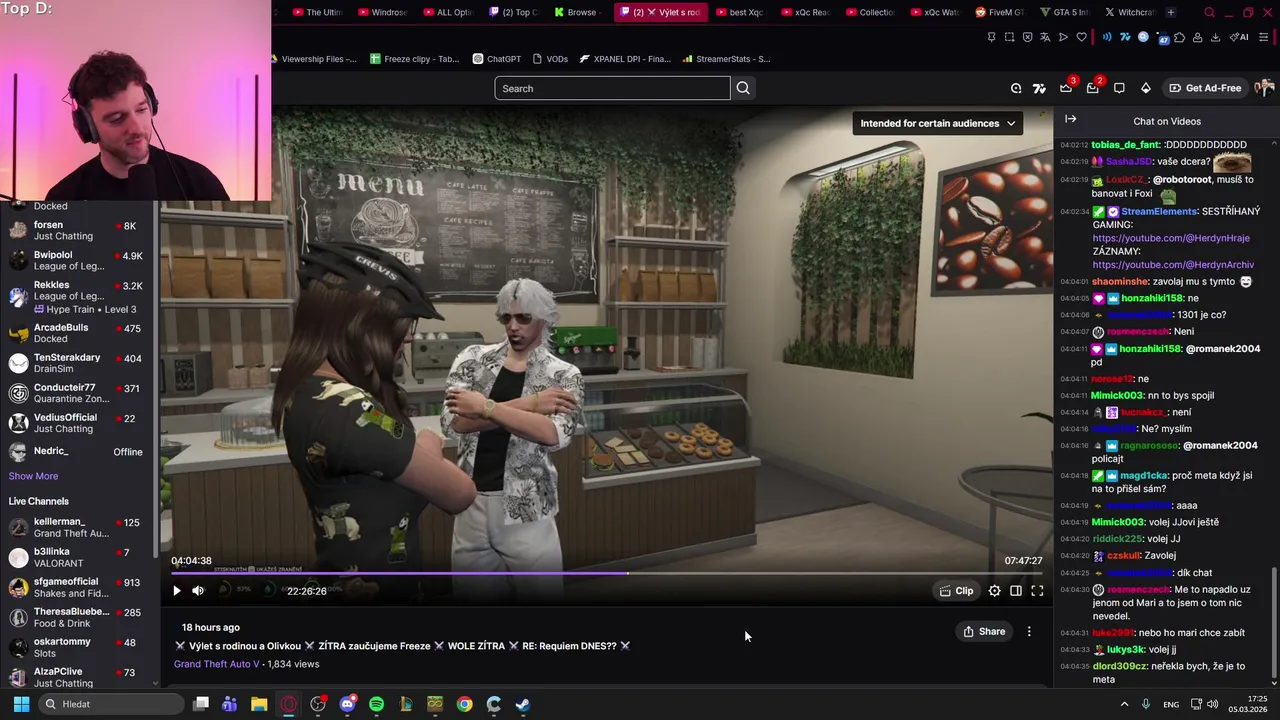This screenshot has width=1280, height=720.
Task: Click the taskbar Hledat search box
Action: (110, 704)
